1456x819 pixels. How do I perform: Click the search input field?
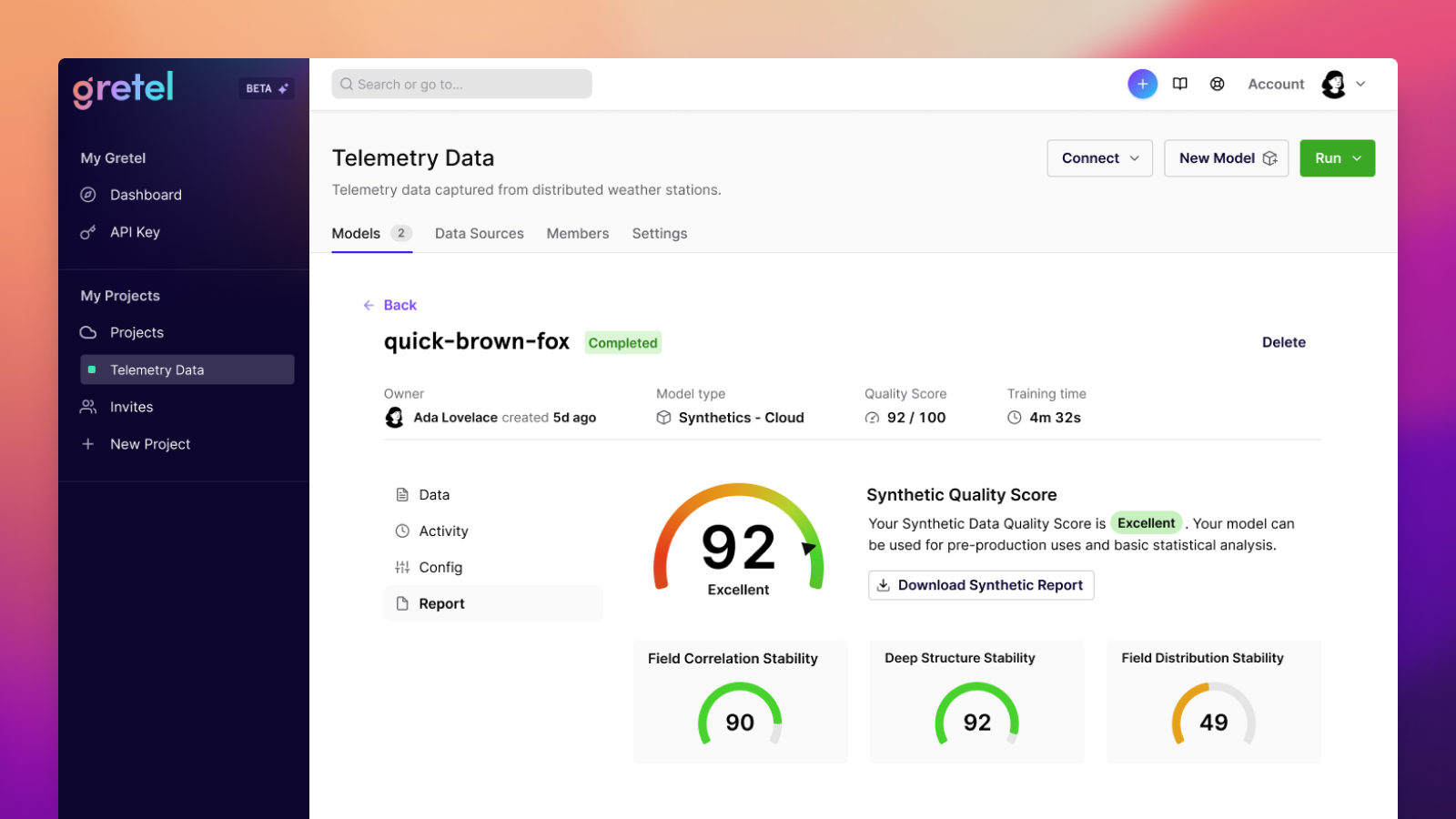click(x=461, y=84)
